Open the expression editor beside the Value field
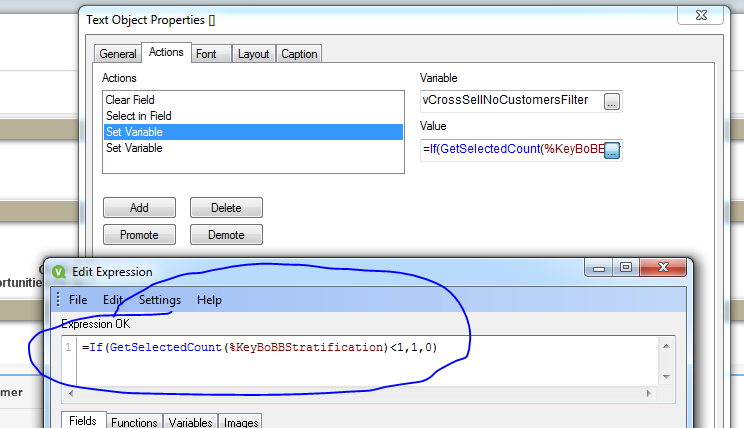The width and height of the screenshot is (744, 428). click(x=612, y=150)
